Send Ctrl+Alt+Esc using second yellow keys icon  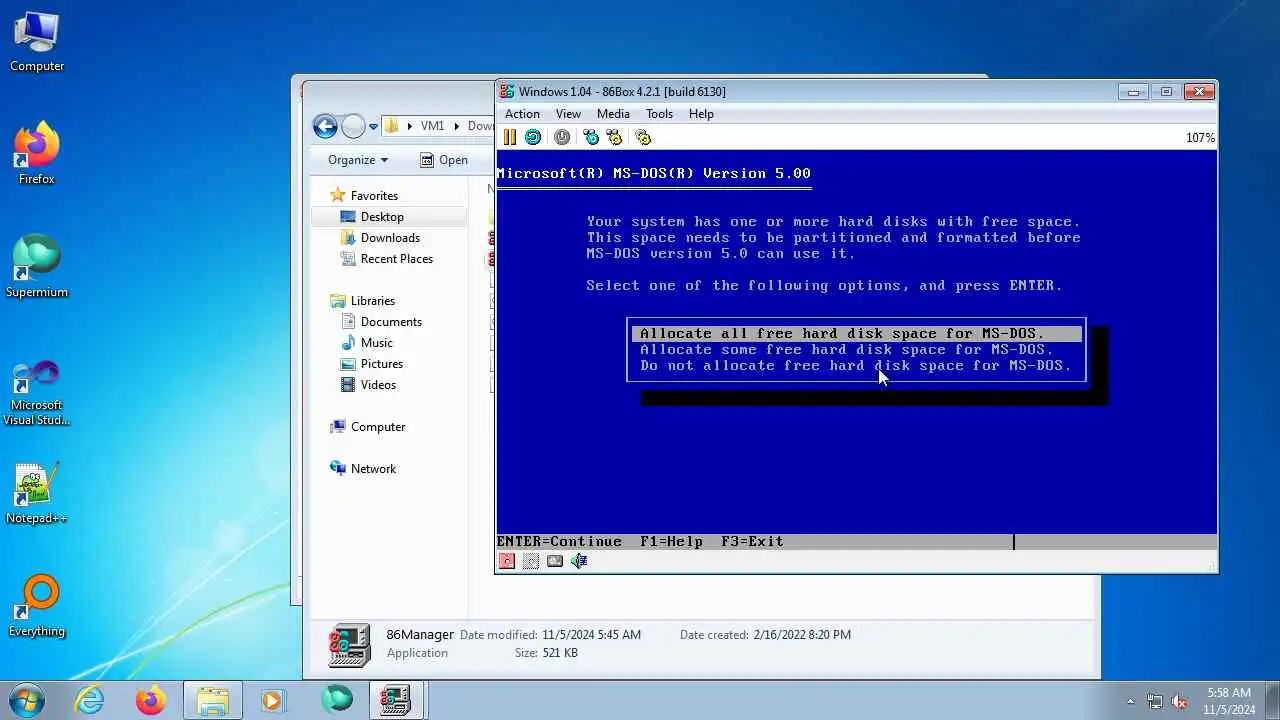tap(614, 137)
